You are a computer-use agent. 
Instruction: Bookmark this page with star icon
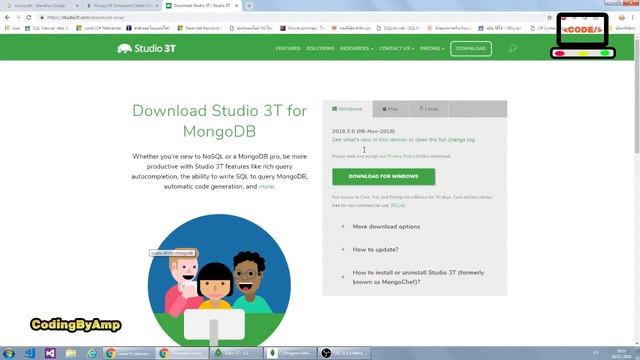tap(549, 18)
